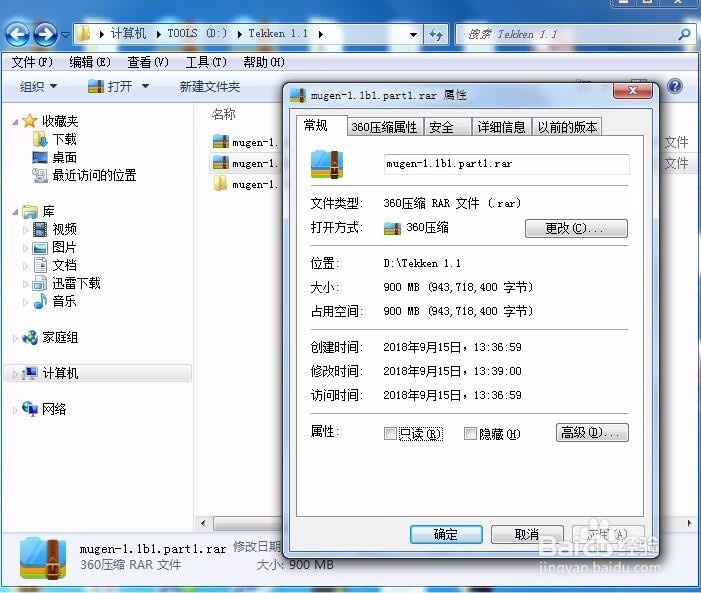Click 更改(C)... button
Screen dimensions: 701x593
click(576, 229)
